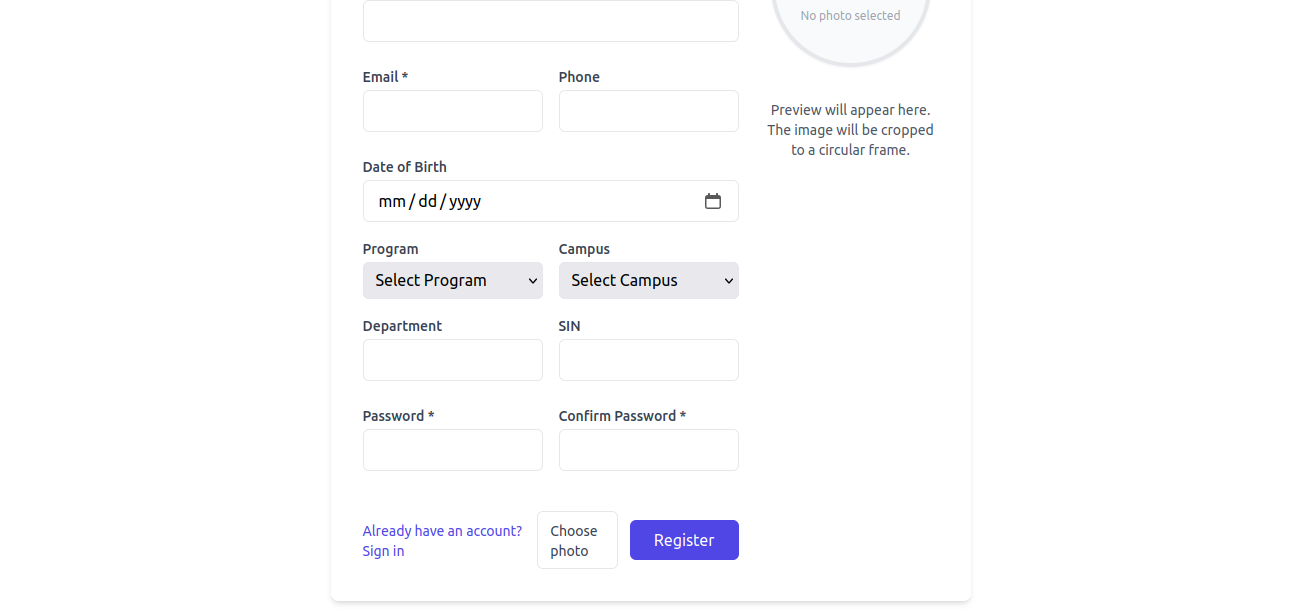1302x616 pixels.
Task: Focus the SIN input box
Action: 648,360
